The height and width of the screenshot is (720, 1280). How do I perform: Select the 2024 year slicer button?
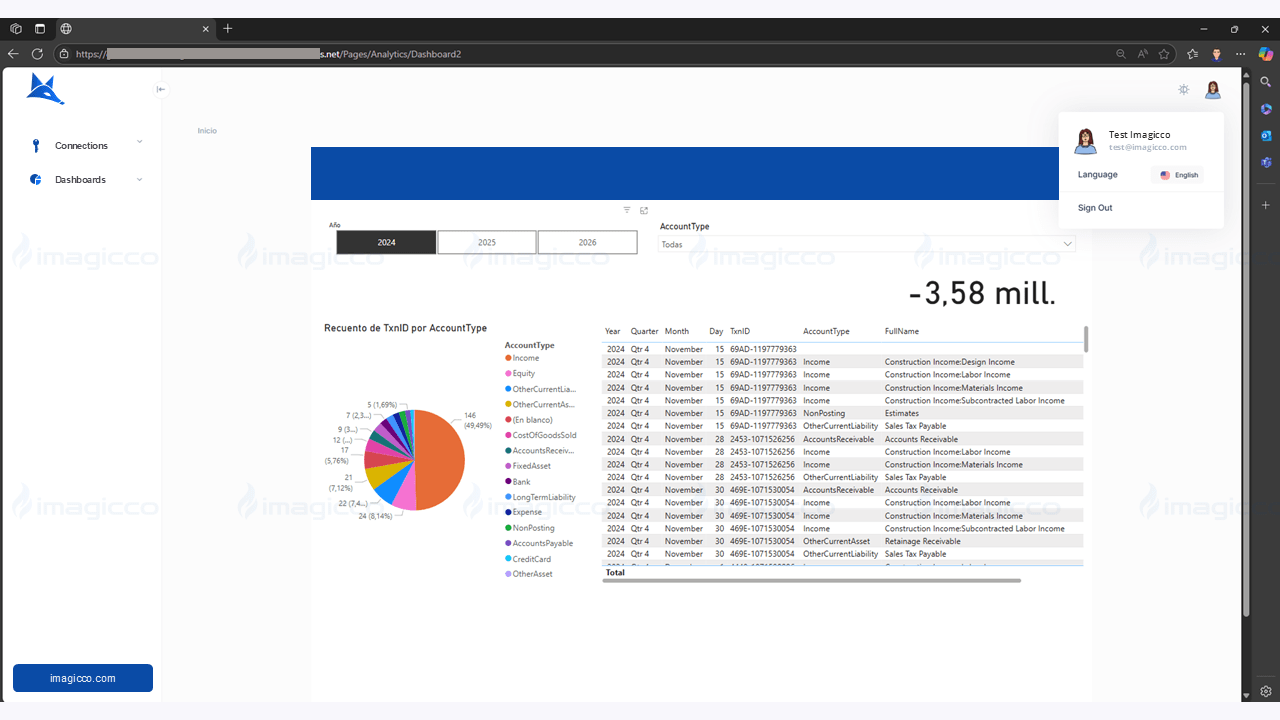386,242
